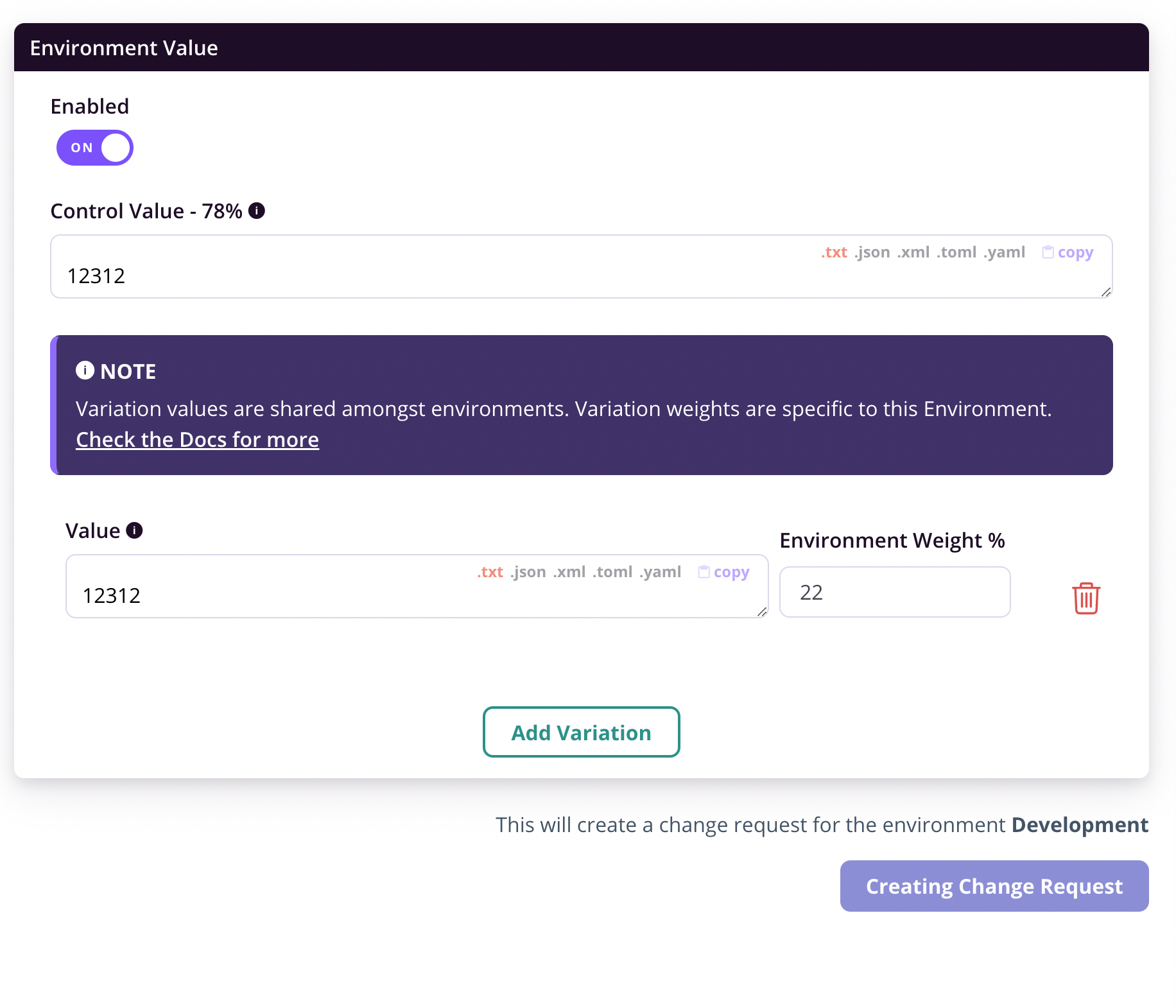Select .txt format badge on the Value field
This screenshot has height=1008, width=1176.
[x=489, y=571]
